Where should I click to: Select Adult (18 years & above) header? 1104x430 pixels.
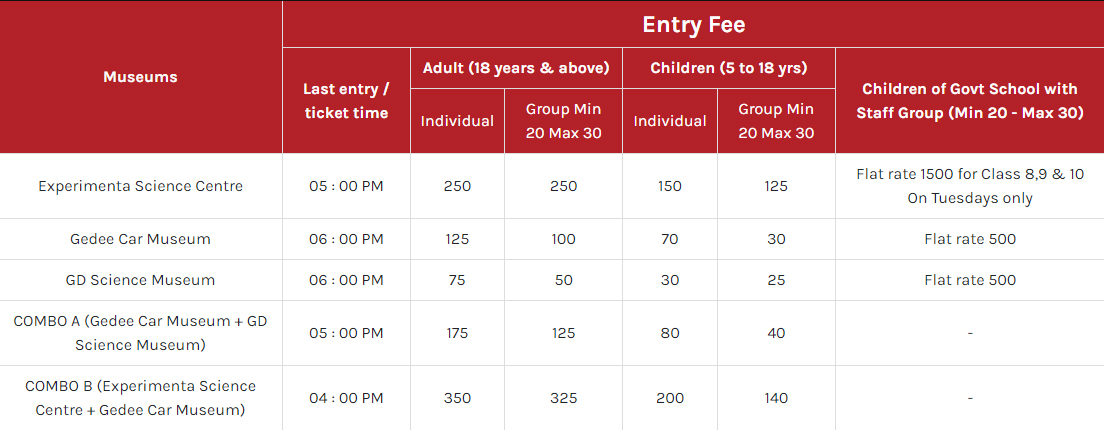pyautogui.click(x=516, y=68)
